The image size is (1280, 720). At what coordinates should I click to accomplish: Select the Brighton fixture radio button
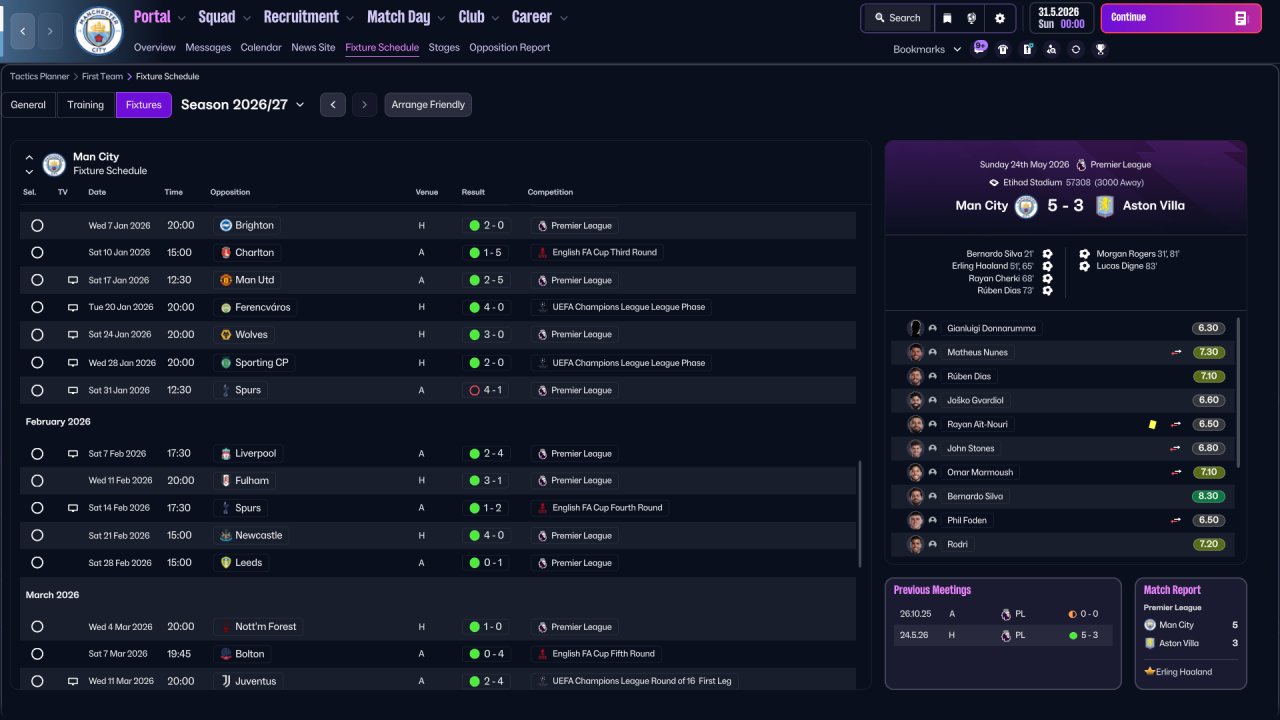37,225
